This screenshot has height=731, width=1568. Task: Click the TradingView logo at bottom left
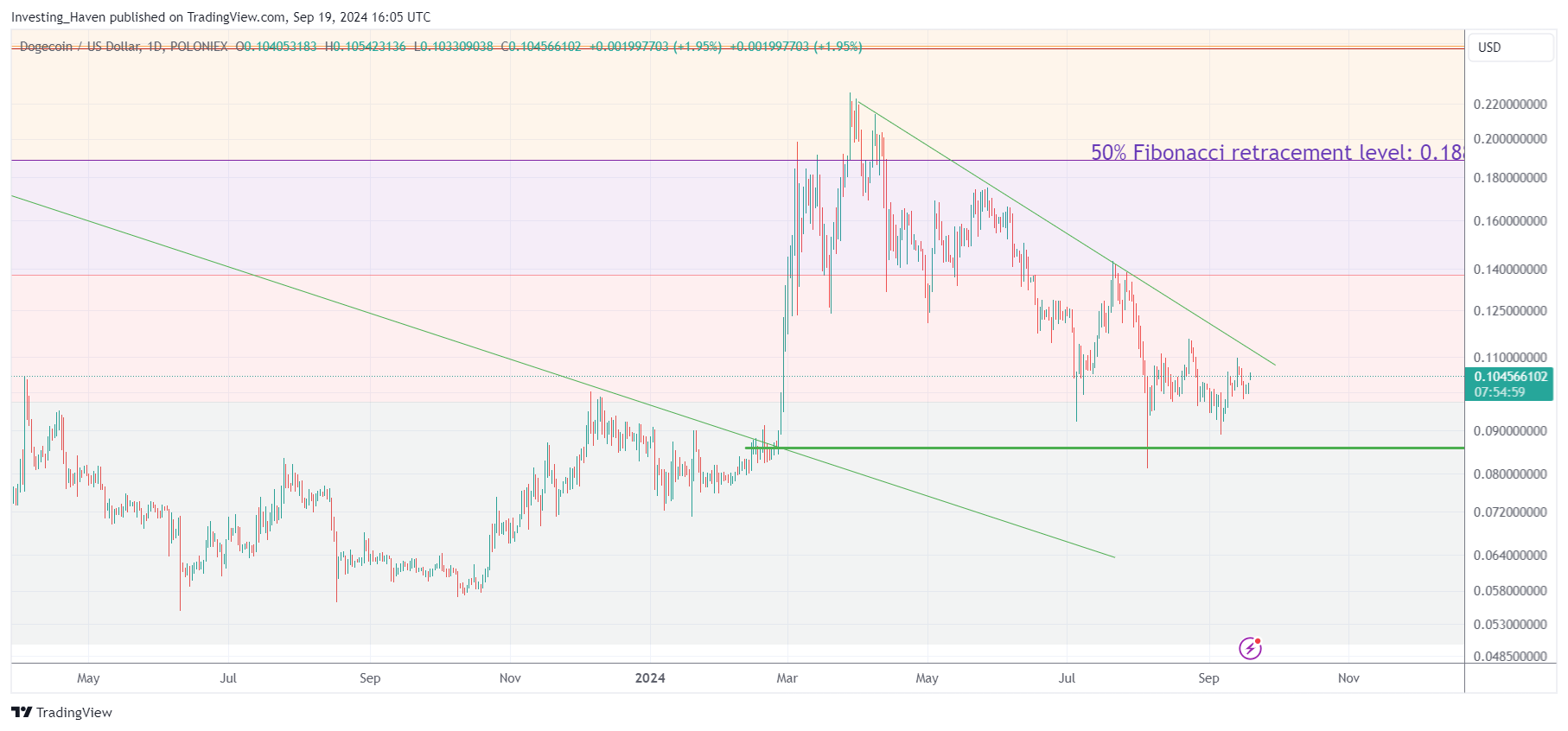pos(61,712)
